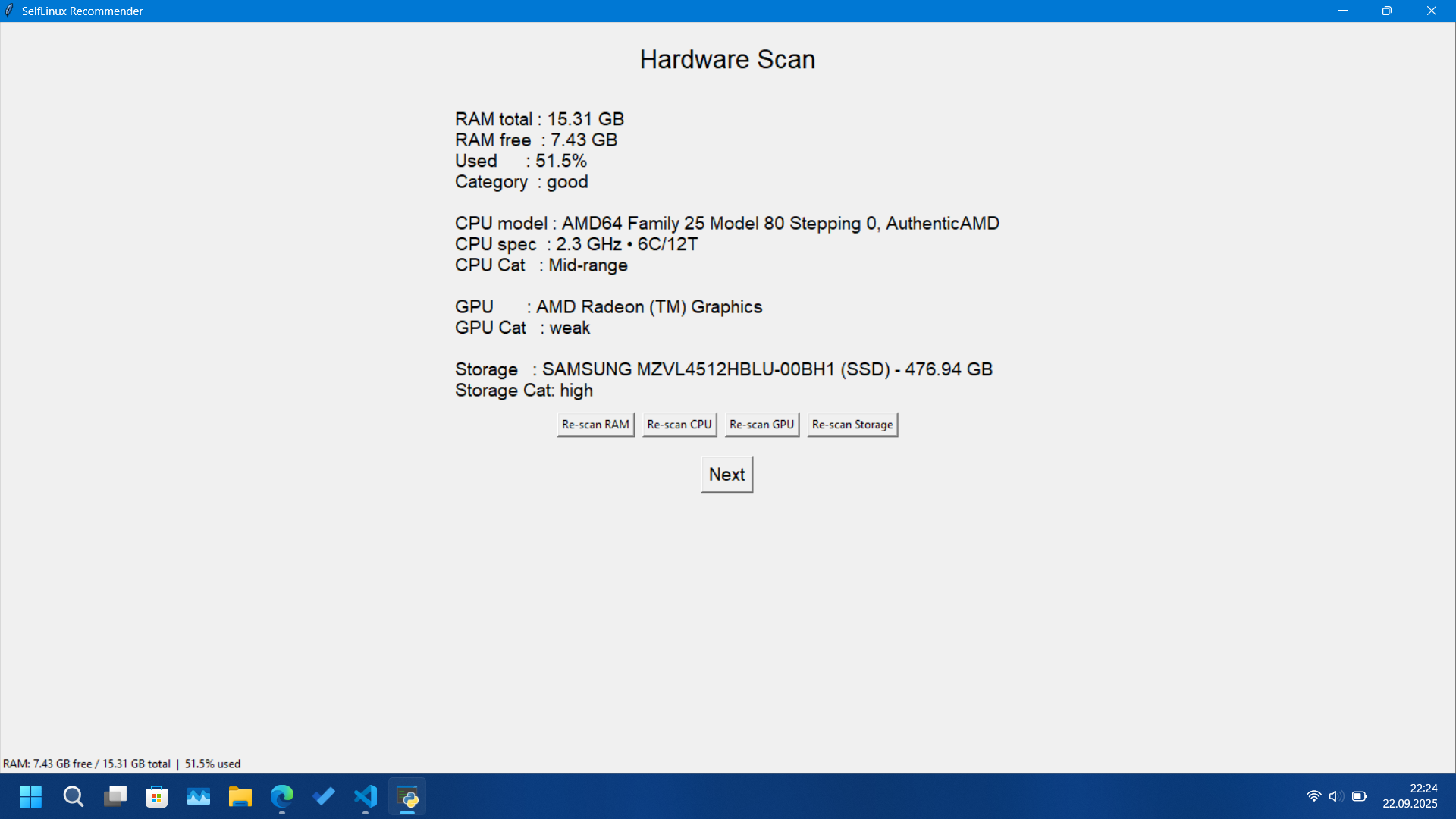Click the blue checkmark app icon
The height and width of the screenshot is (819, 1456).
pyautogui.click(x=323, y=797)
